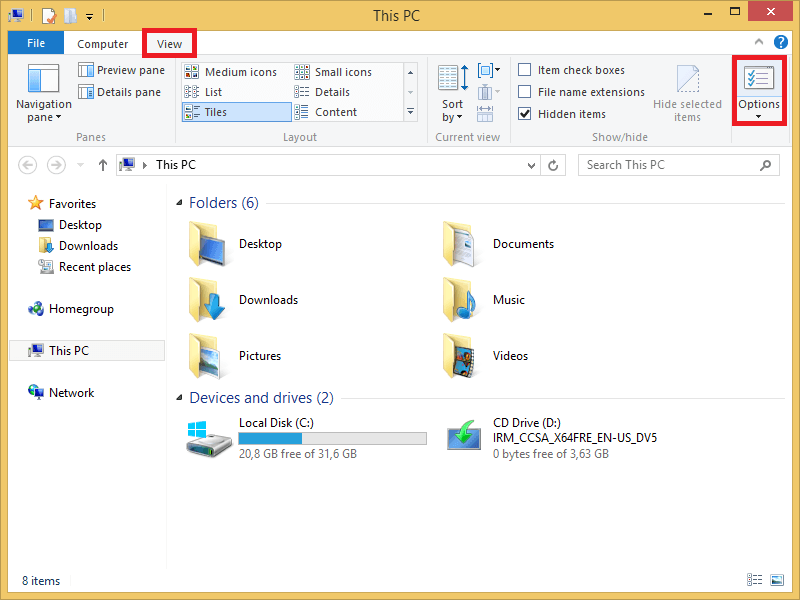800x600 pixels.
Task: Click the Local Disk C: capacity bar
Action: [333, 438]
